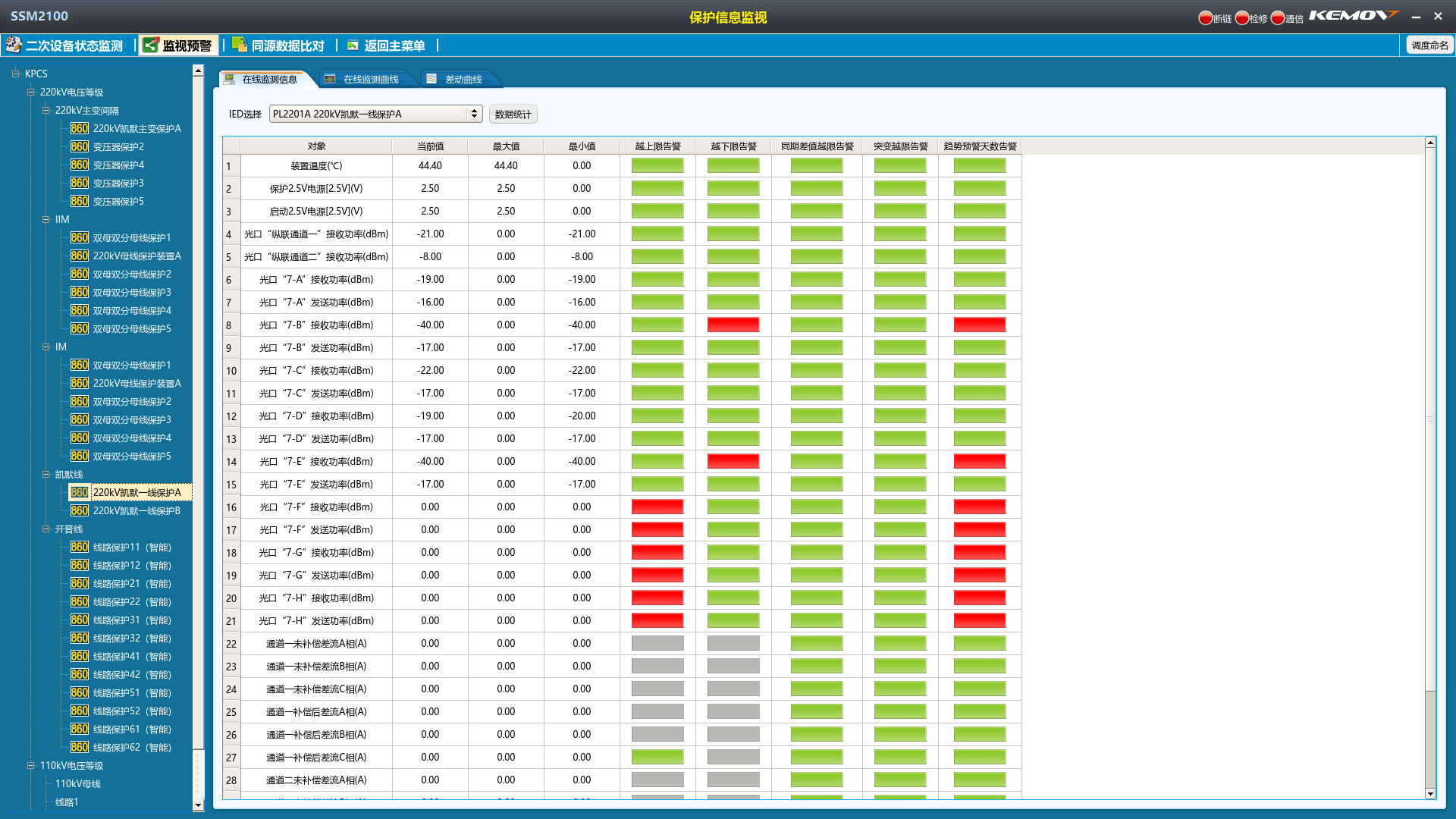The image size is (1456, 819).
Task: Click the 同源数据比对 toolbar icon
Action: tap(239, 45)
